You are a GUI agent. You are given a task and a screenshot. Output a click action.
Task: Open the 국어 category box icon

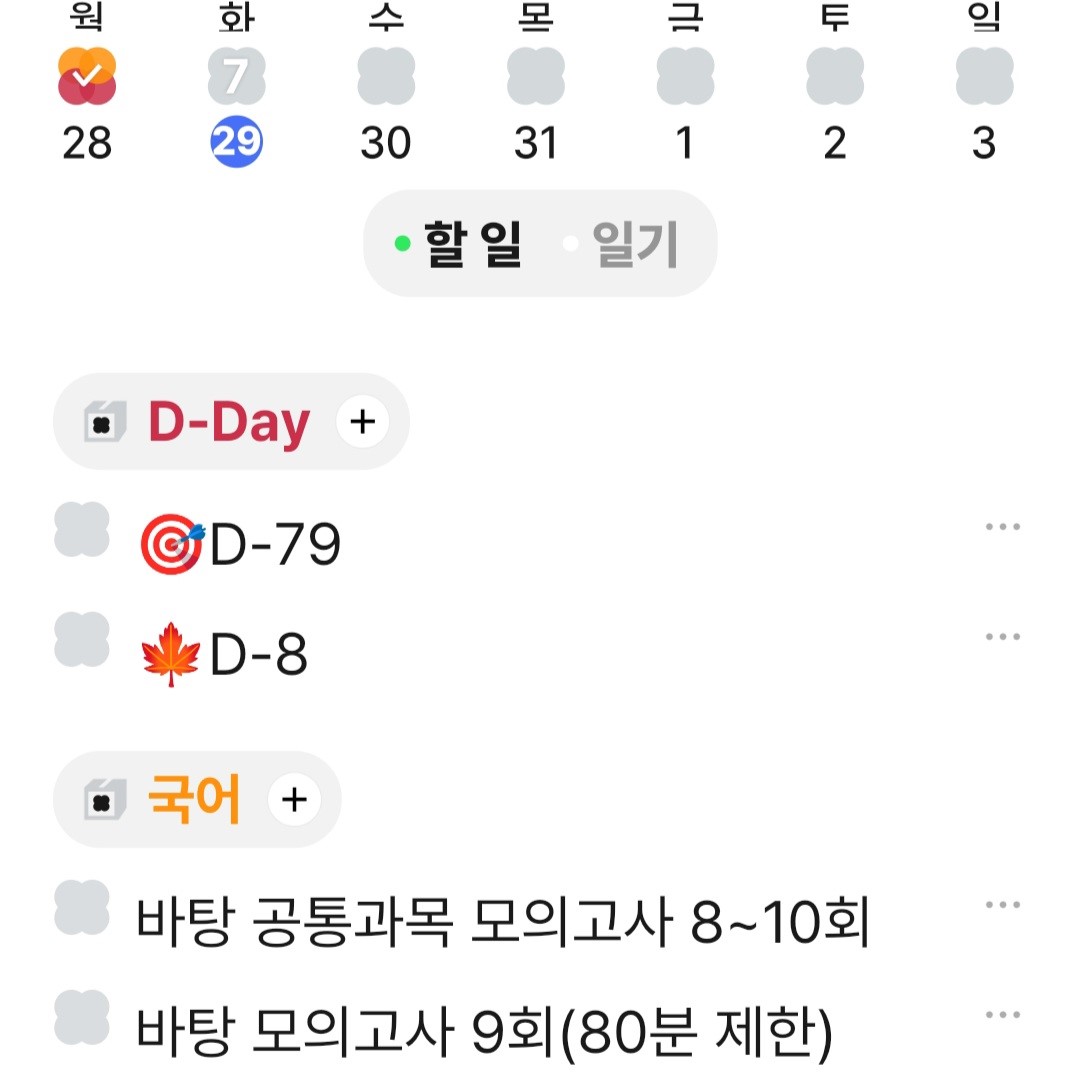(x=105, y=800)
